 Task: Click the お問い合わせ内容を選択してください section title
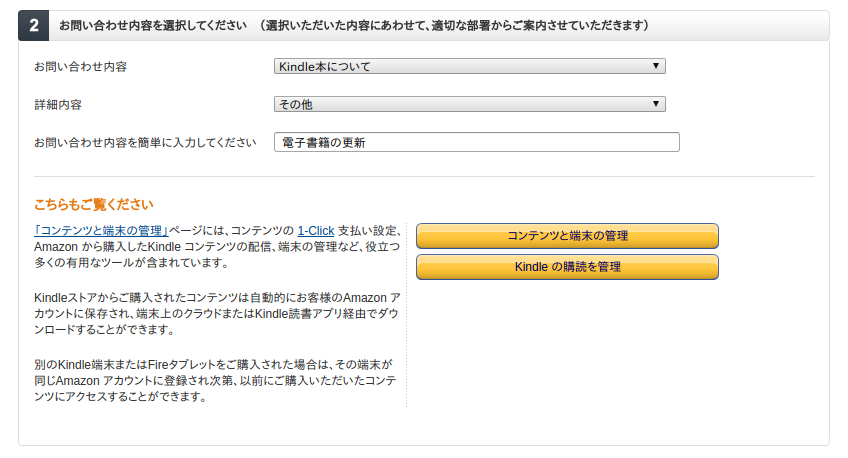click(x=152, y=26)
